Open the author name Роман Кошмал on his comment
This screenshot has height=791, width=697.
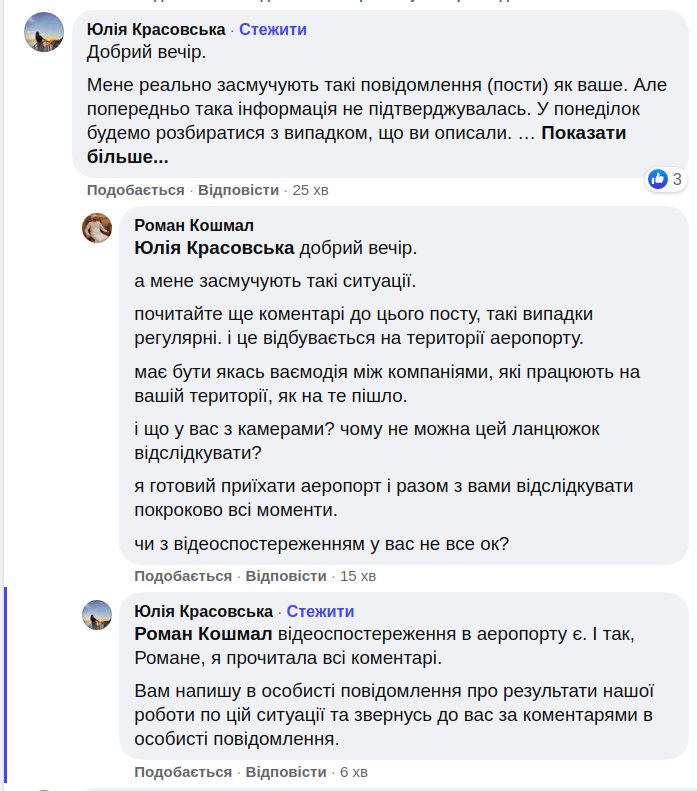click(194, 226)
